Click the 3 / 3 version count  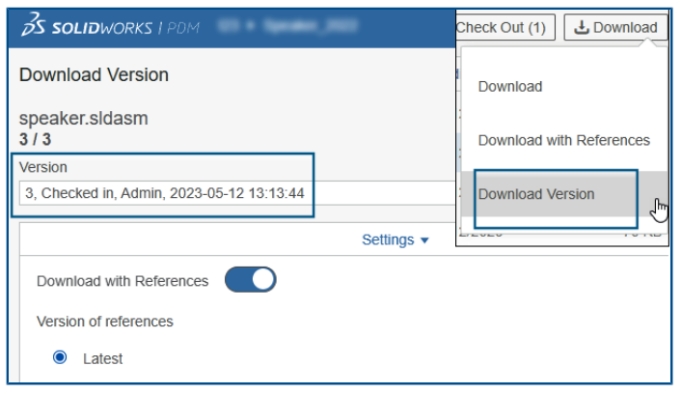pyautogui.click(x=35, y=139)
